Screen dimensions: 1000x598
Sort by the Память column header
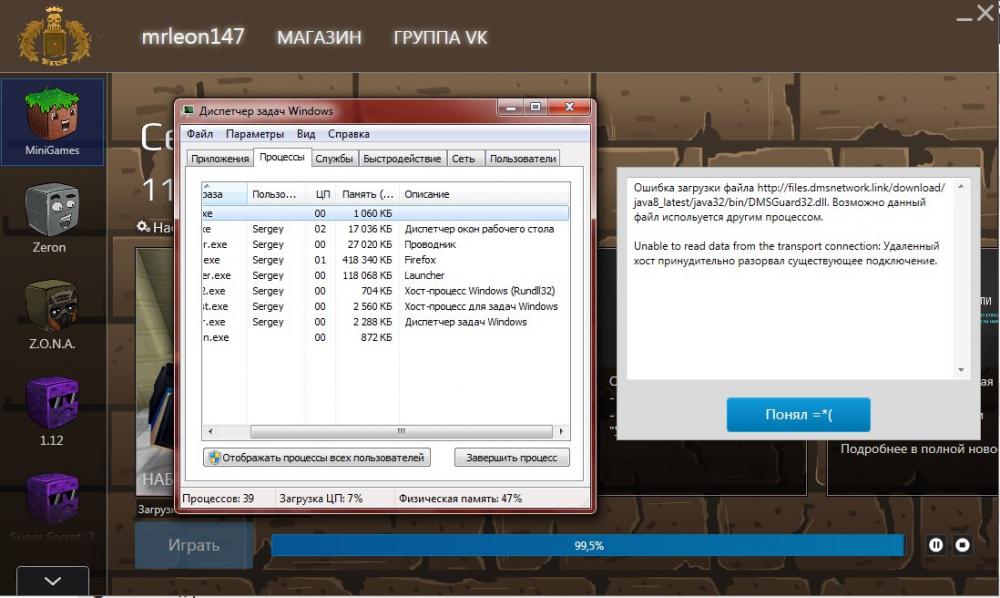[367, 194]
